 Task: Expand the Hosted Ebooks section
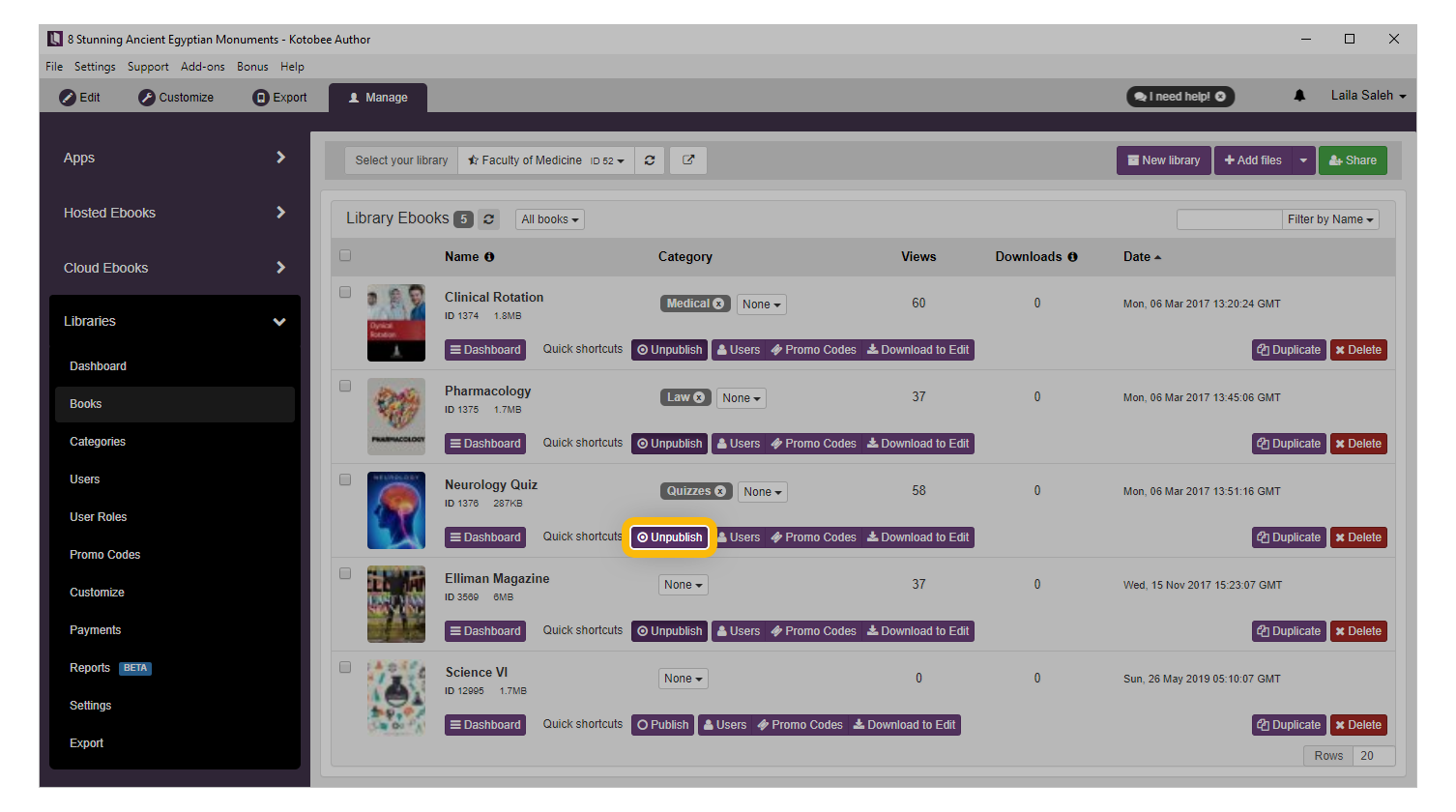coord(174,213)
